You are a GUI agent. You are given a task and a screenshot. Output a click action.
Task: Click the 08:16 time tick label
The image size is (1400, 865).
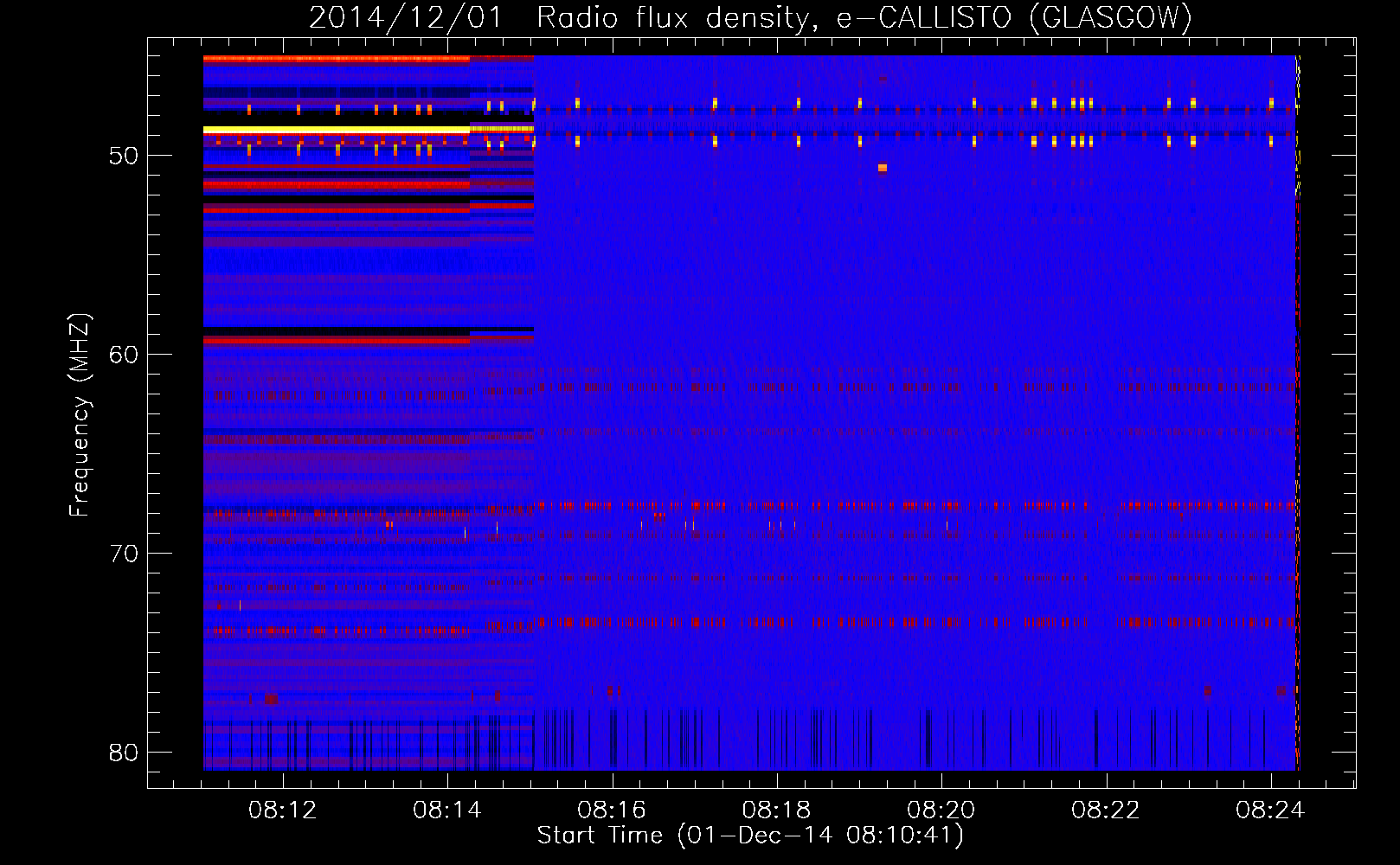pos(612,811)
